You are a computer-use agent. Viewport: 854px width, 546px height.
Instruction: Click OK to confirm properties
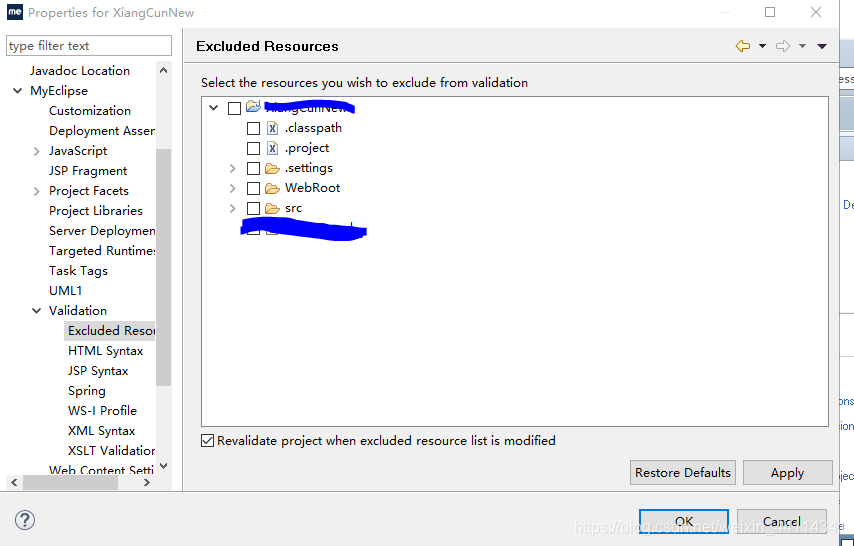click(x=684, y=521)
